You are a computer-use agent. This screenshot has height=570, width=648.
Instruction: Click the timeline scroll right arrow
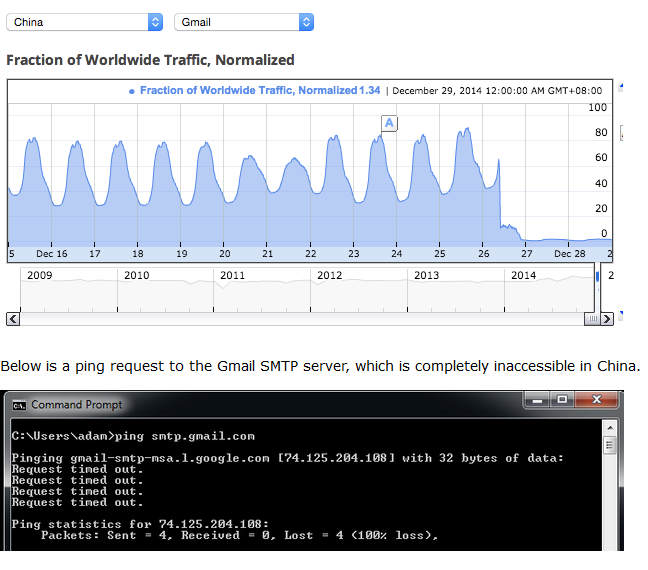pyautogui.click(x=607, y=319)
